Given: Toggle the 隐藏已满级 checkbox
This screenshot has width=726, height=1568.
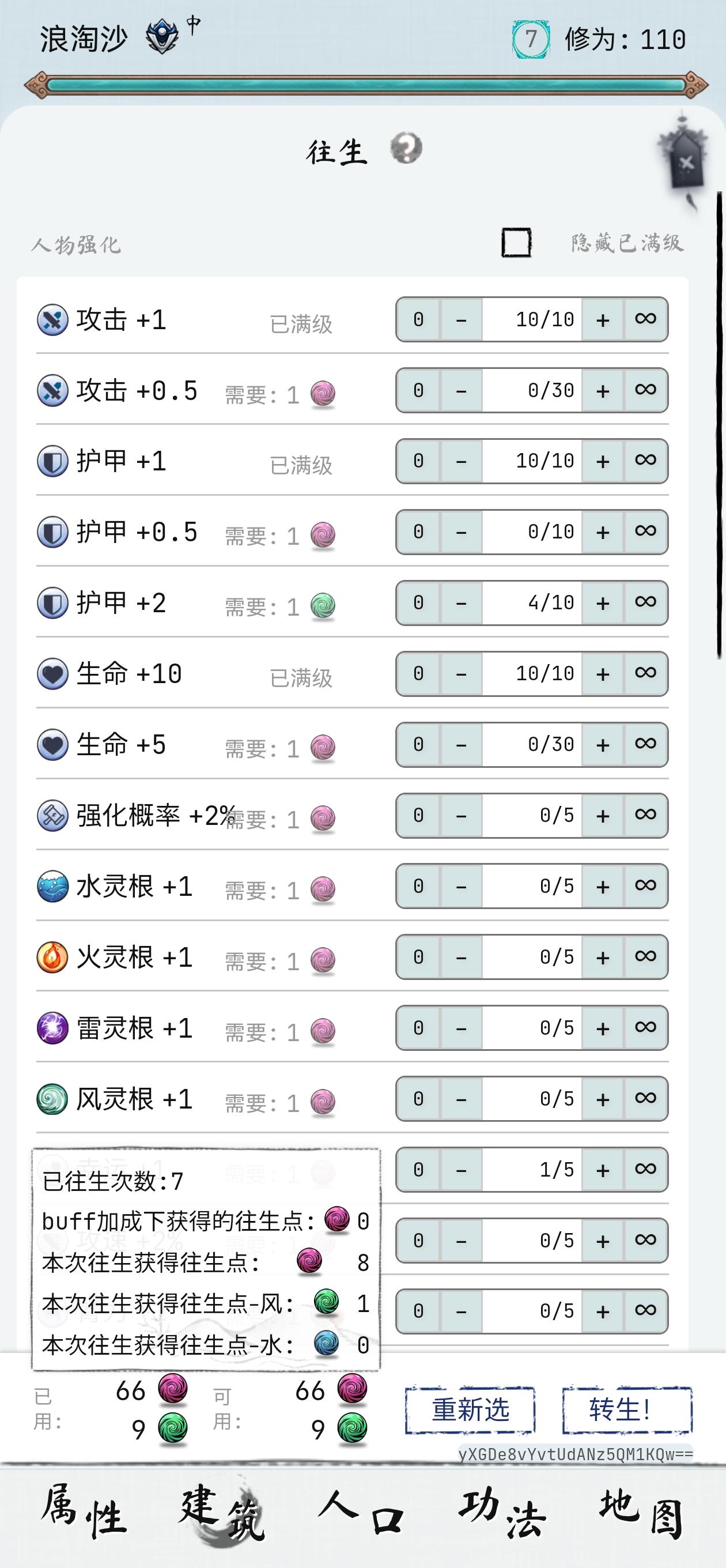Looking at the screenshot, I should click(x=516, y=242).
